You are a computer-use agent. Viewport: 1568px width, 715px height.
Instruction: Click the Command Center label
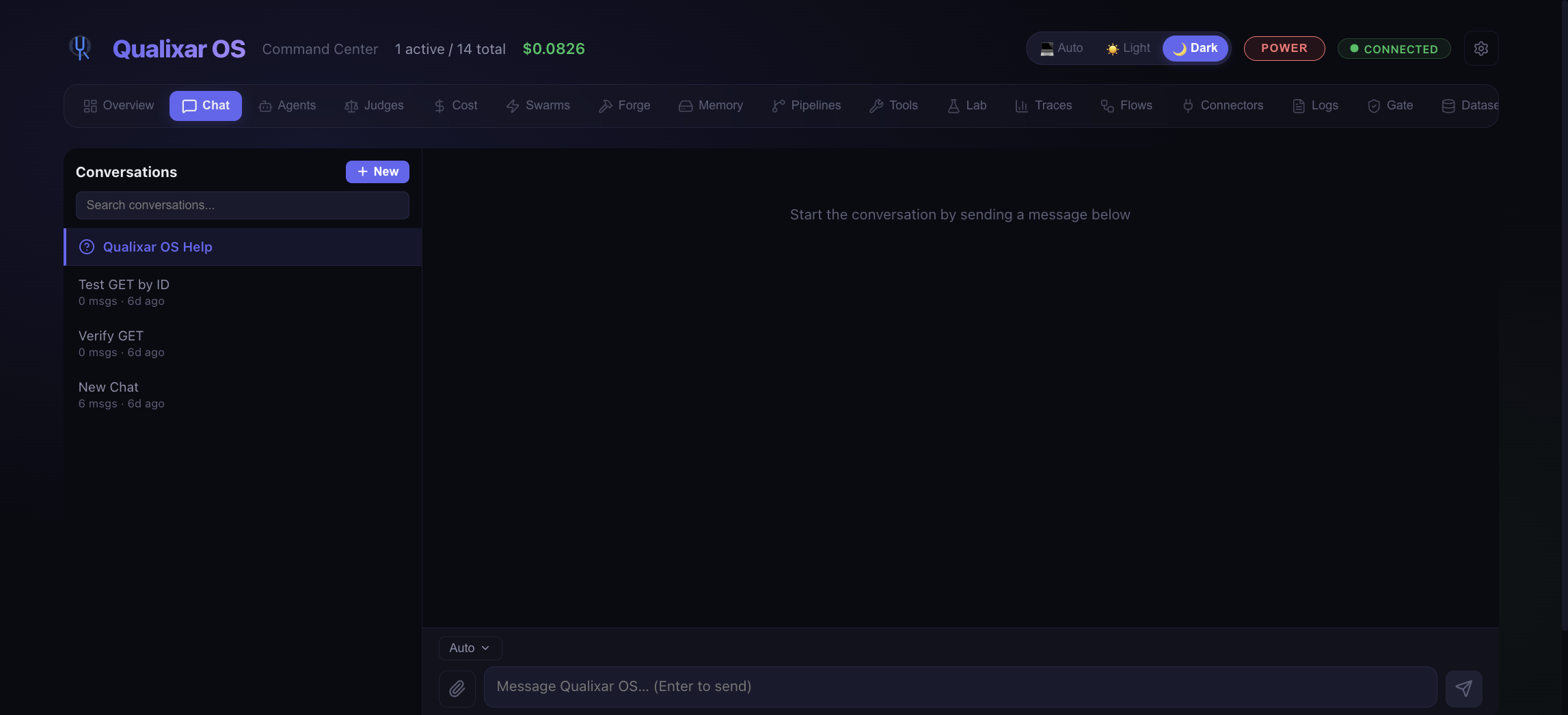pos(320,49)
